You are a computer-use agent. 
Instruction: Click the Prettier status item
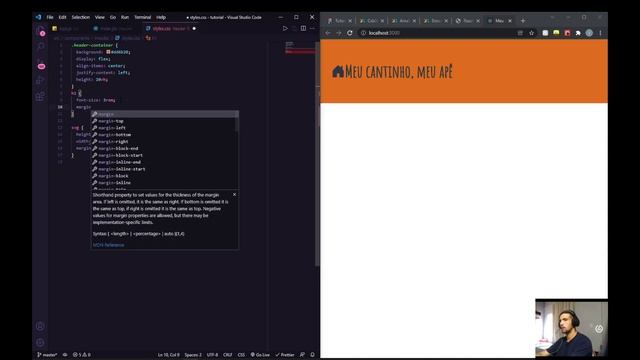(285, 355)
